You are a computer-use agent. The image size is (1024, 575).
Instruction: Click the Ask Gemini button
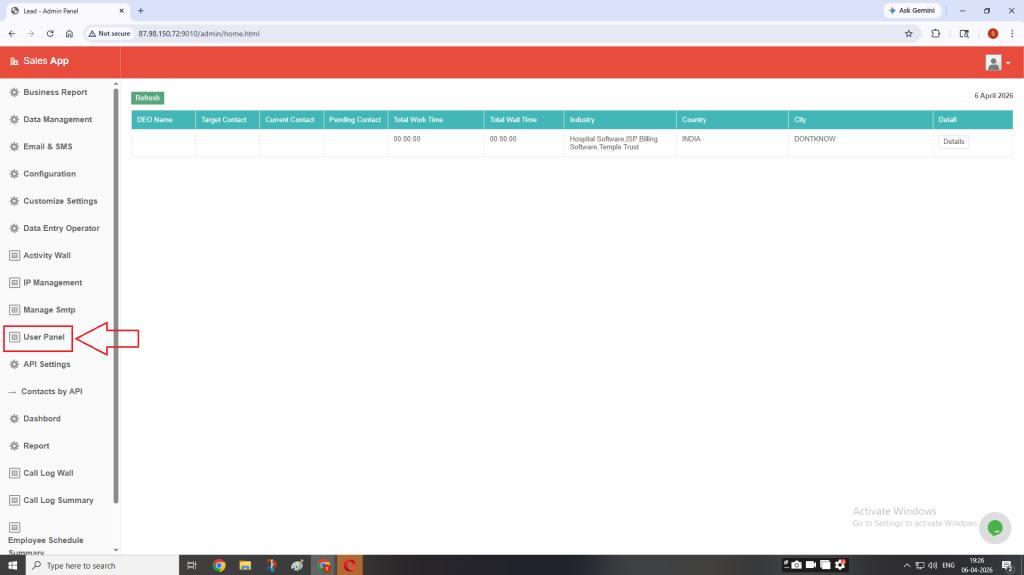[x=911, y=10]
